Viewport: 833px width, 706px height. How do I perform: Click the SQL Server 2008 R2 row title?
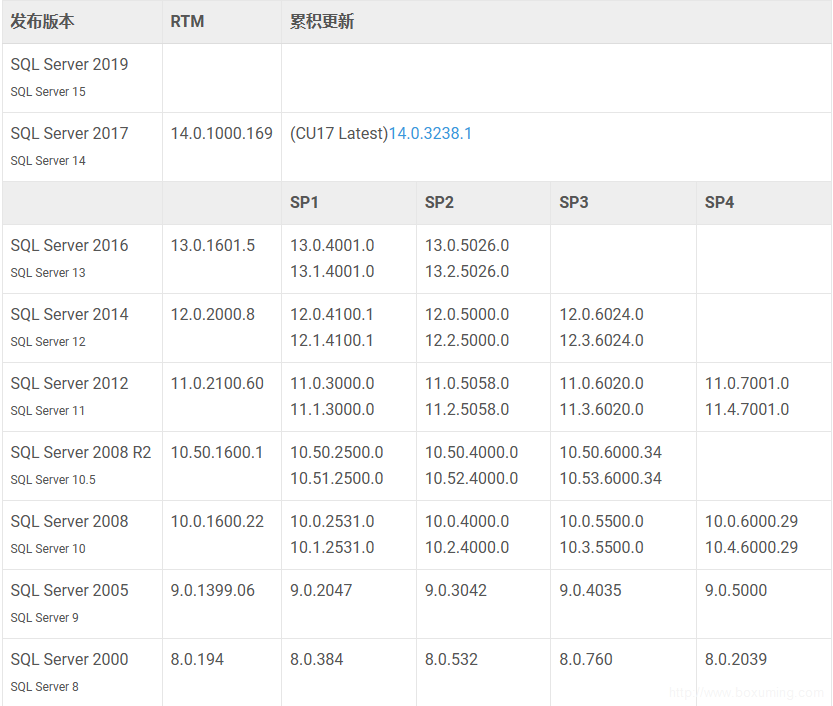(81, 453)
